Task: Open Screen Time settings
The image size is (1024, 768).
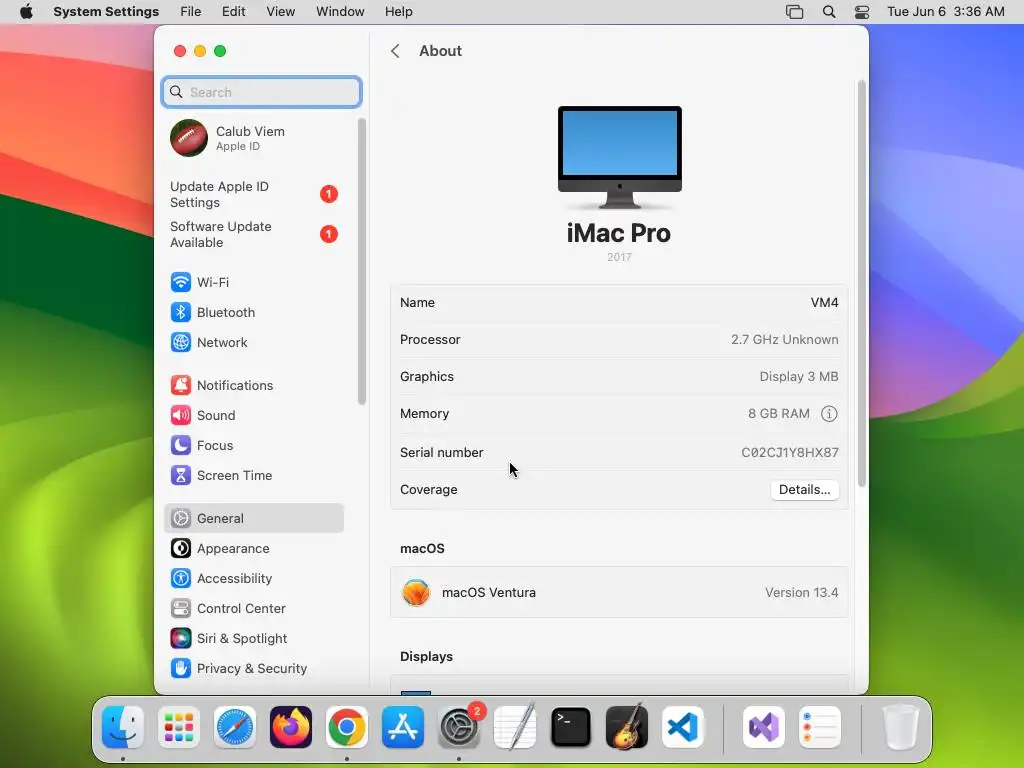Action: tap(254, 475)
